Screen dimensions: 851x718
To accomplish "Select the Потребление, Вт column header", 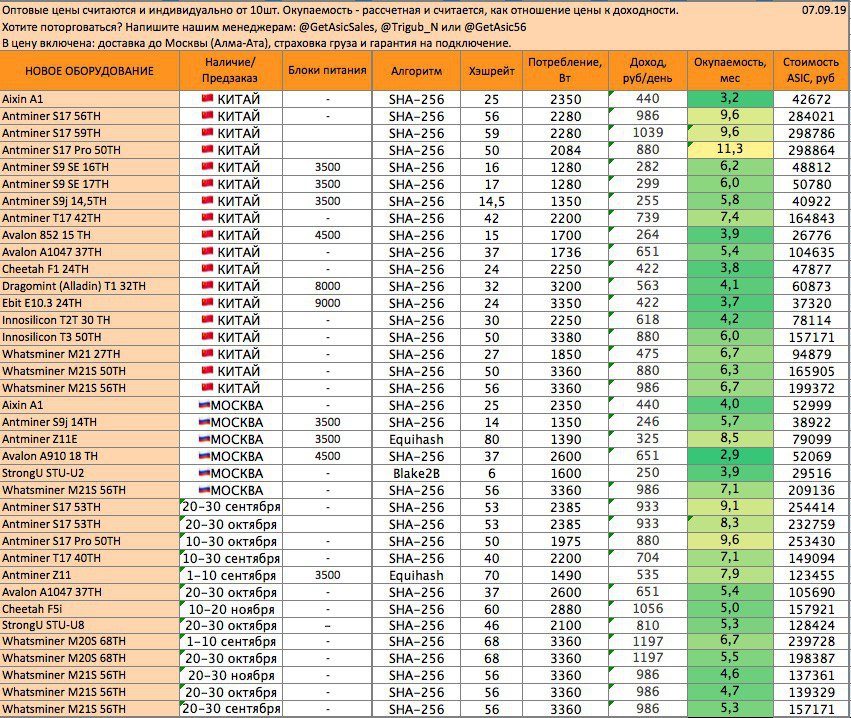I will (x=566, y=71).
